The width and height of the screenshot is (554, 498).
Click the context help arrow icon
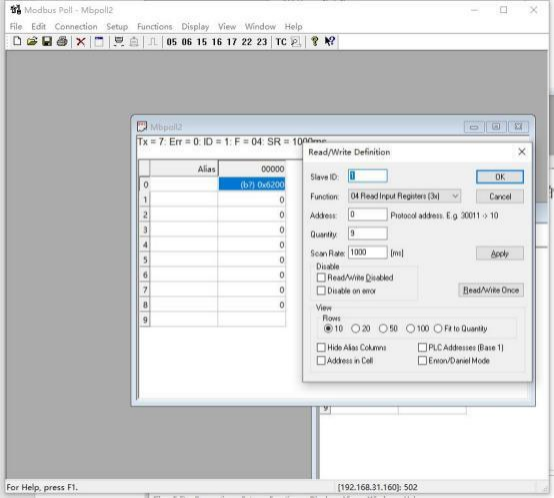coord(330,41)
